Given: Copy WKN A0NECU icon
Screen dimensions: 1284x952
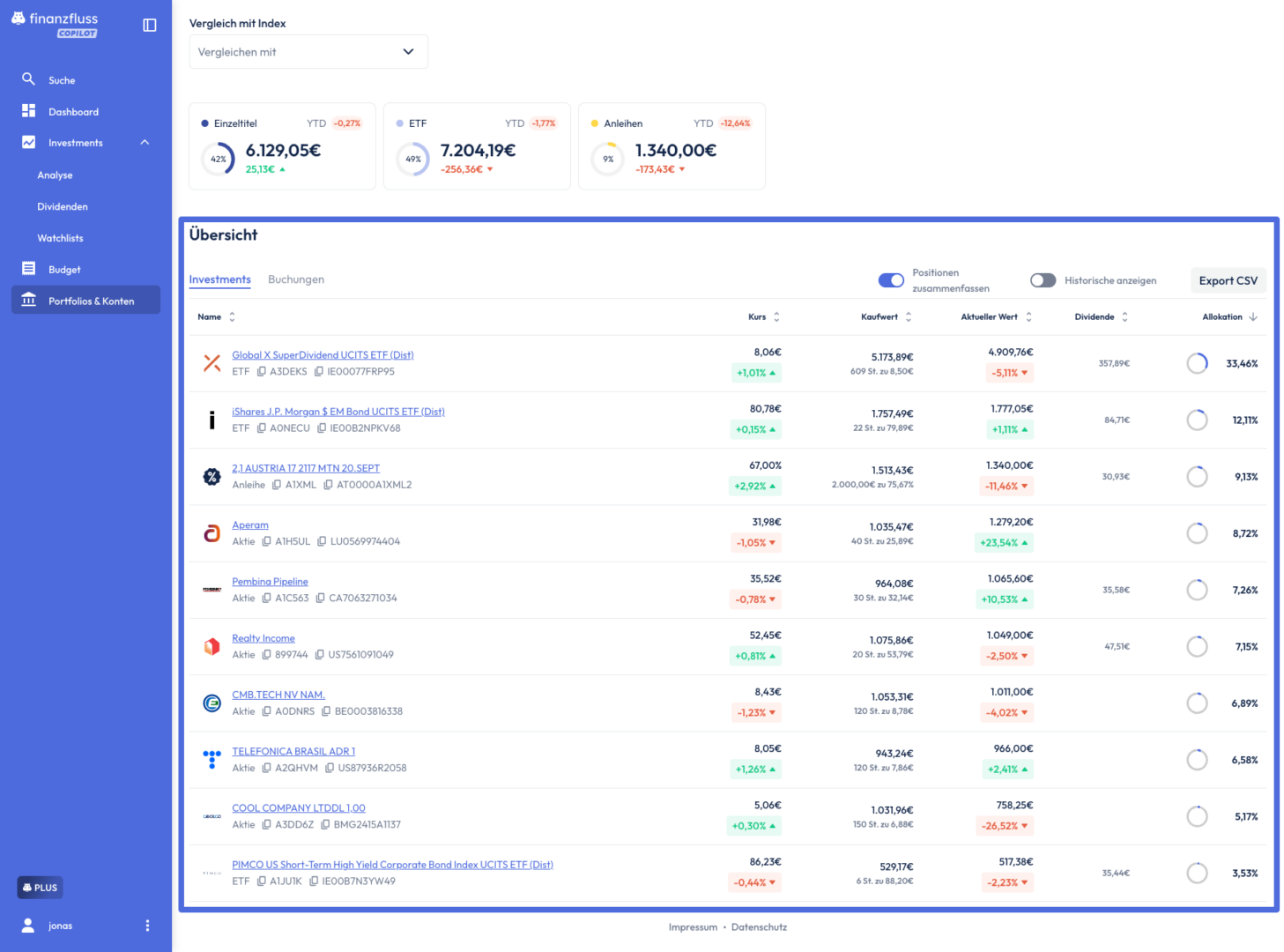Looking at the screenshot, I should pyautogui.click(x=262, y=428).
